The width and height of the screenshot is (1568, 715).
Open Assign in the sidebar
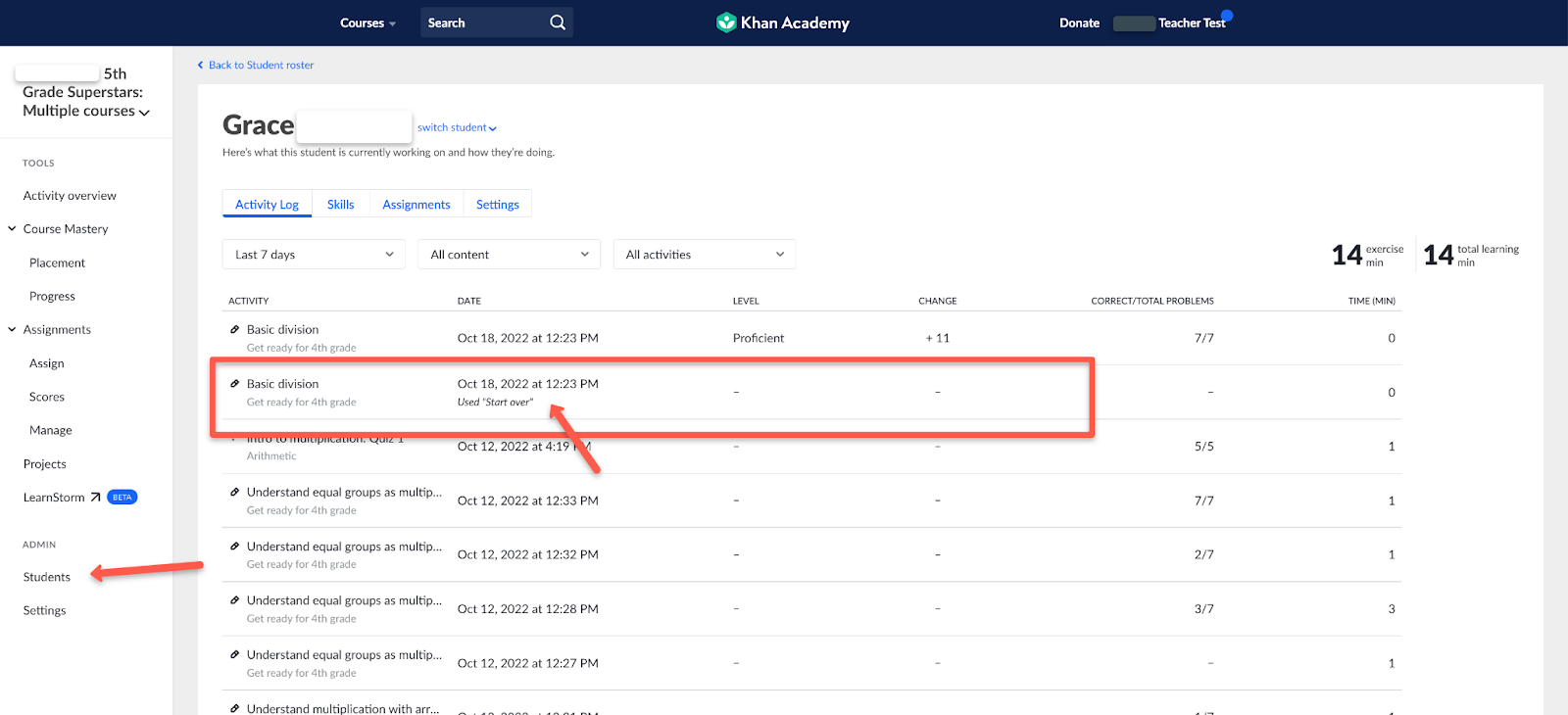click(47, 363)
